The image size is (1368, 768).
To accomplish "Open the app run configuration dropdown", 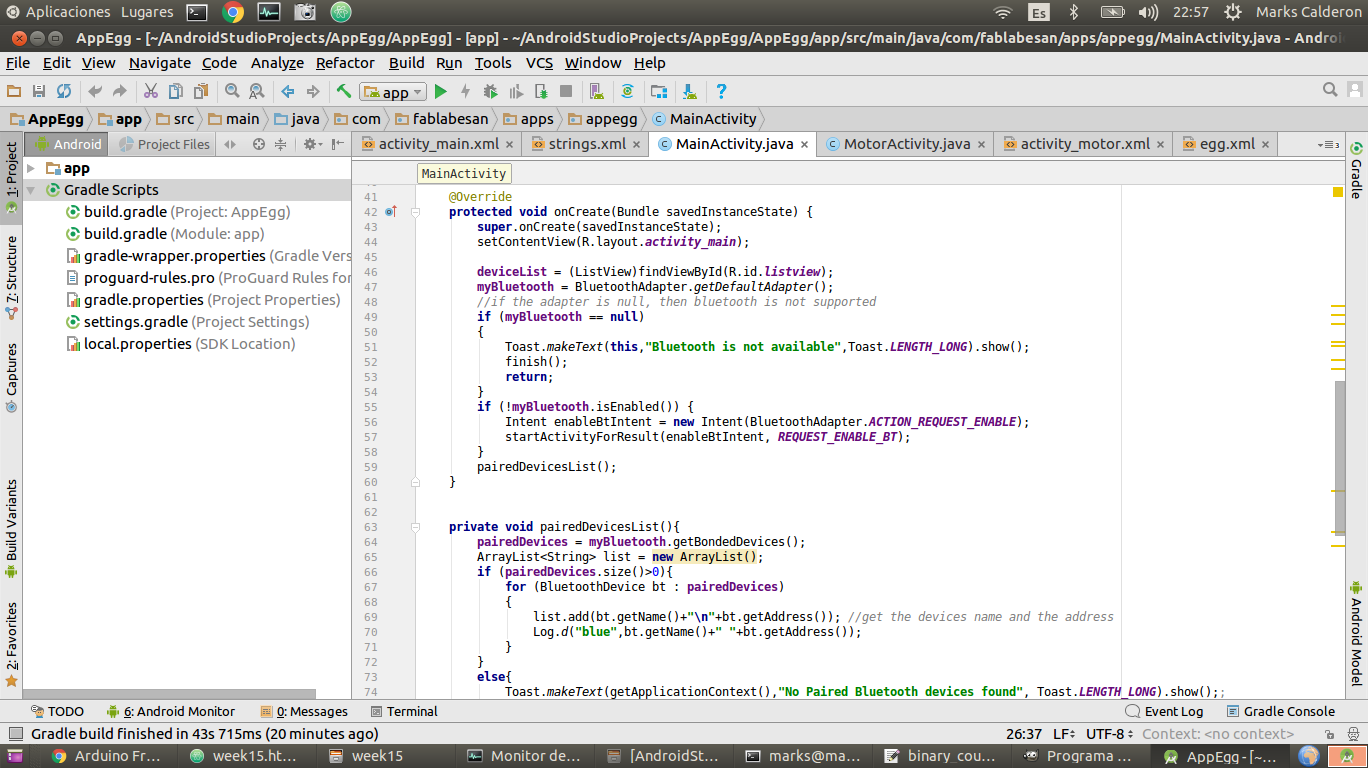I will click(394, 92).
